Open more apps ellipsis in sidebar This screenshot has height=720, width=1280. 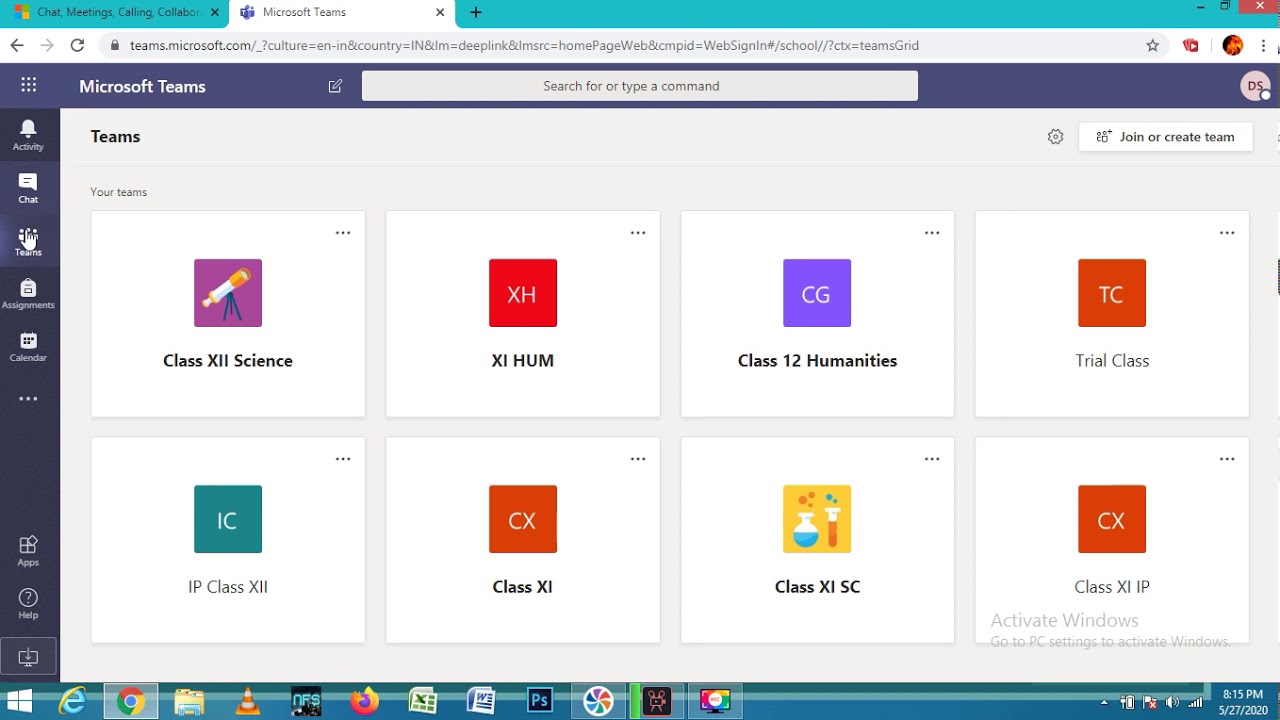coord(28,399)
